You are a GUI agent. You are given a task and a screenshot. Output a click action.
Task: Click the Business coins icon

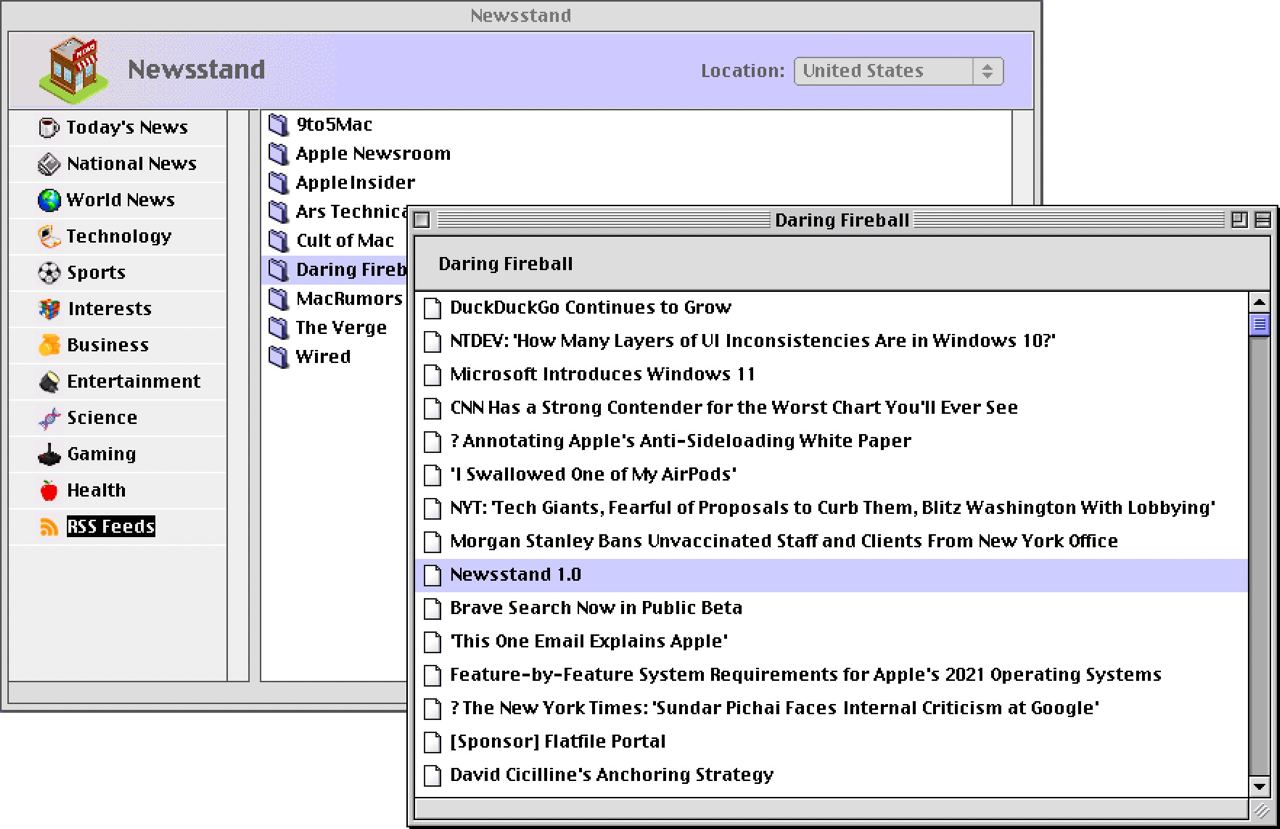click(49, 345)
